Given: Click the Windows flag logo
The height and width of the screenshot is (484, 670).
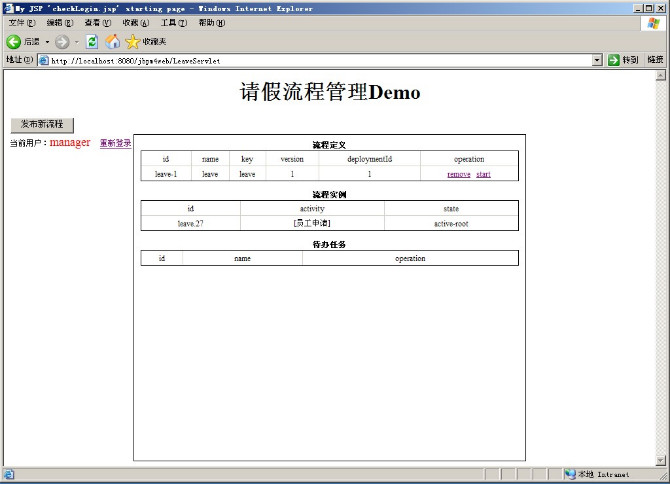Looking at the screenshot, I should (x=653, y=23).
